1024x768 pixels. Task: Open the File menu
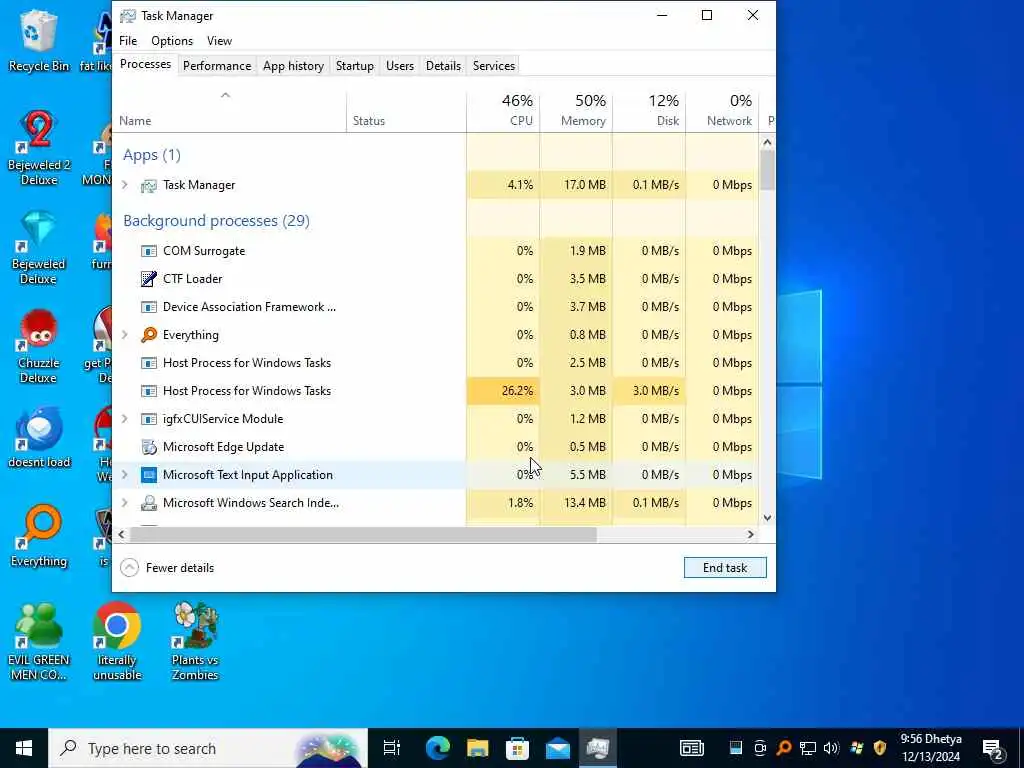128,40
